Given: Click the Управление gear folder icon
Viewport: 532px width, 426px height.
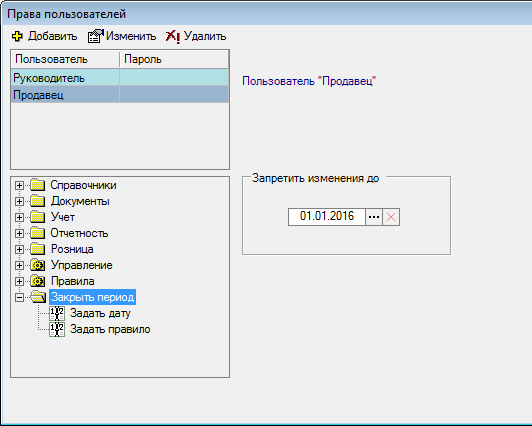Looking at the screenshot, I should click(x=38, y=265).
